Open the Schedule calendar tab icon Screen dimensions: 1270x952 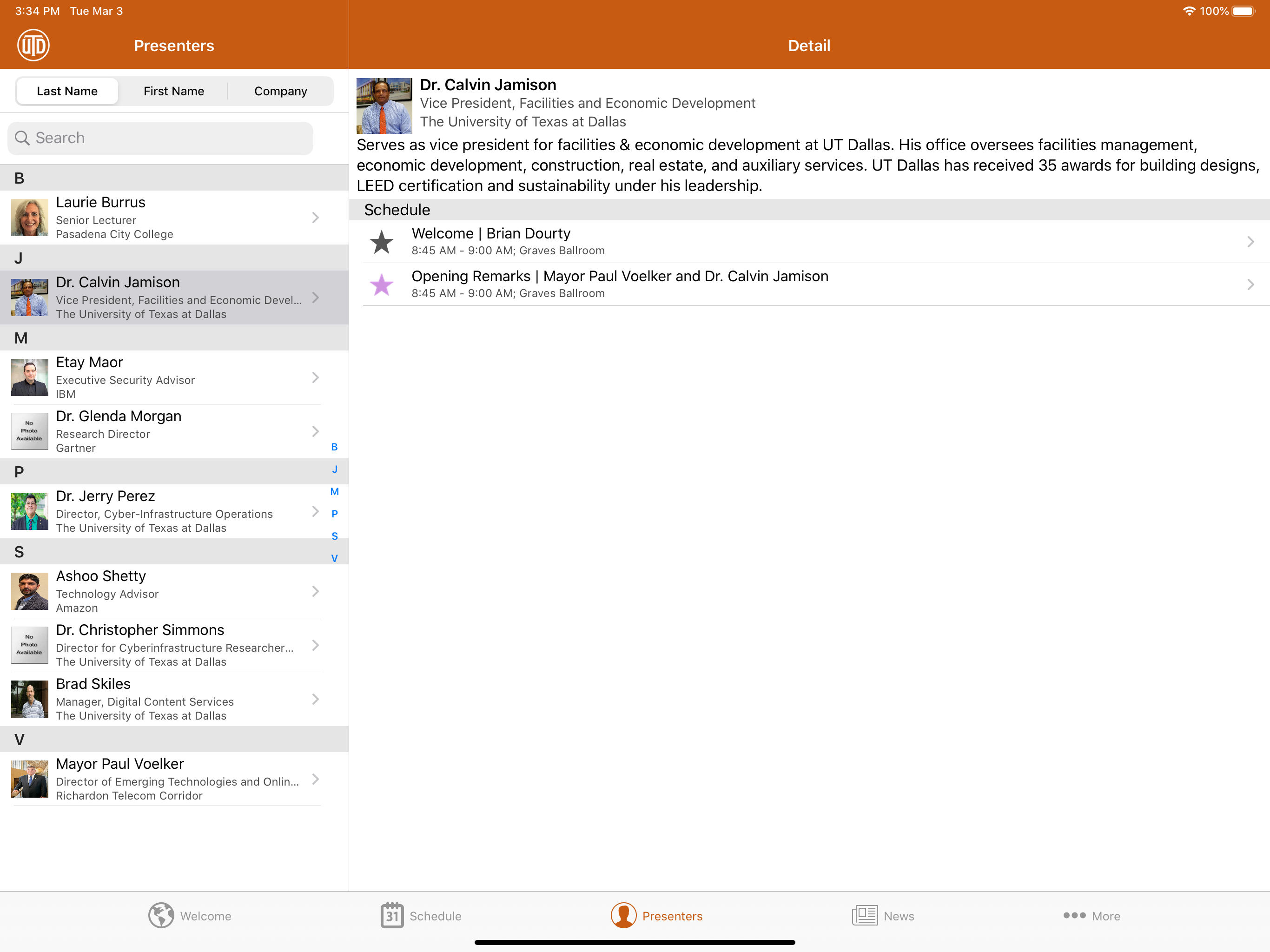point(392,915)
